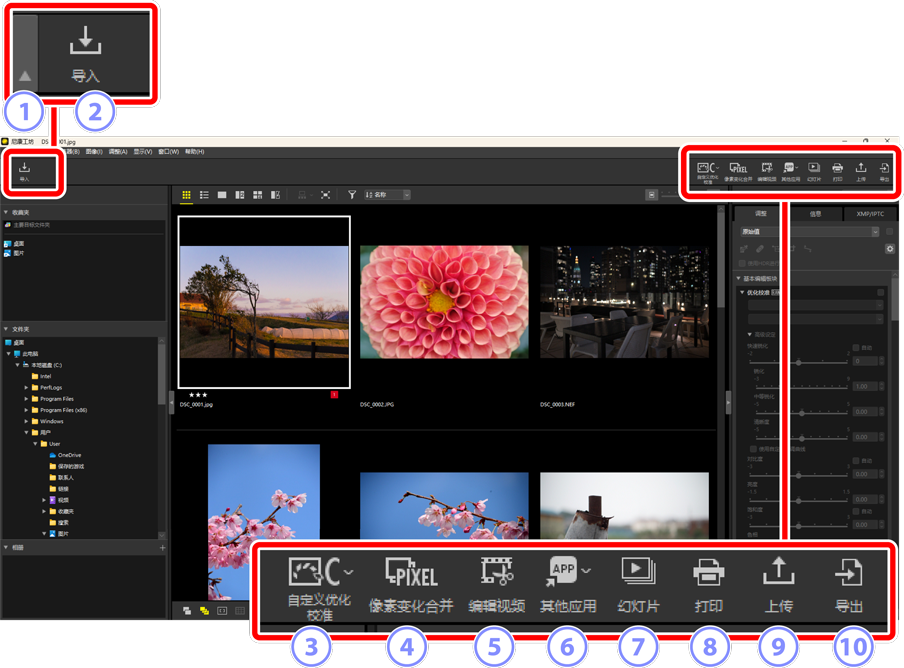This screenshot has width=904, height=668.
Task: Click 导出 (Export) in the enlarged bottom toolbar
Action: pos(848,583)
